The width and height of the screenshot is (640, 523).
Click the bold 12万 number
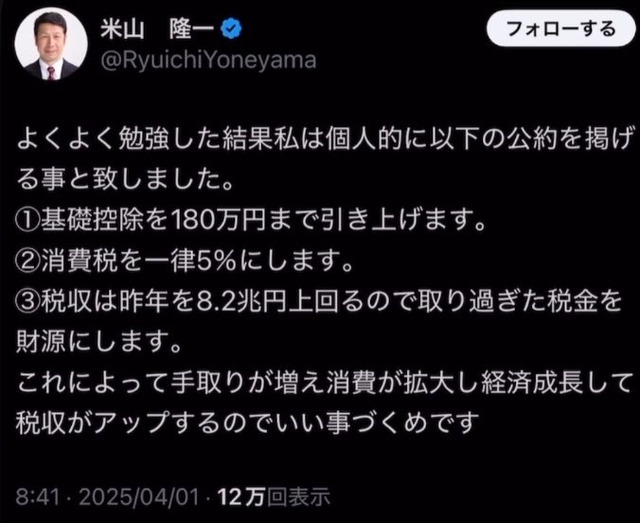tap(241, 497)
